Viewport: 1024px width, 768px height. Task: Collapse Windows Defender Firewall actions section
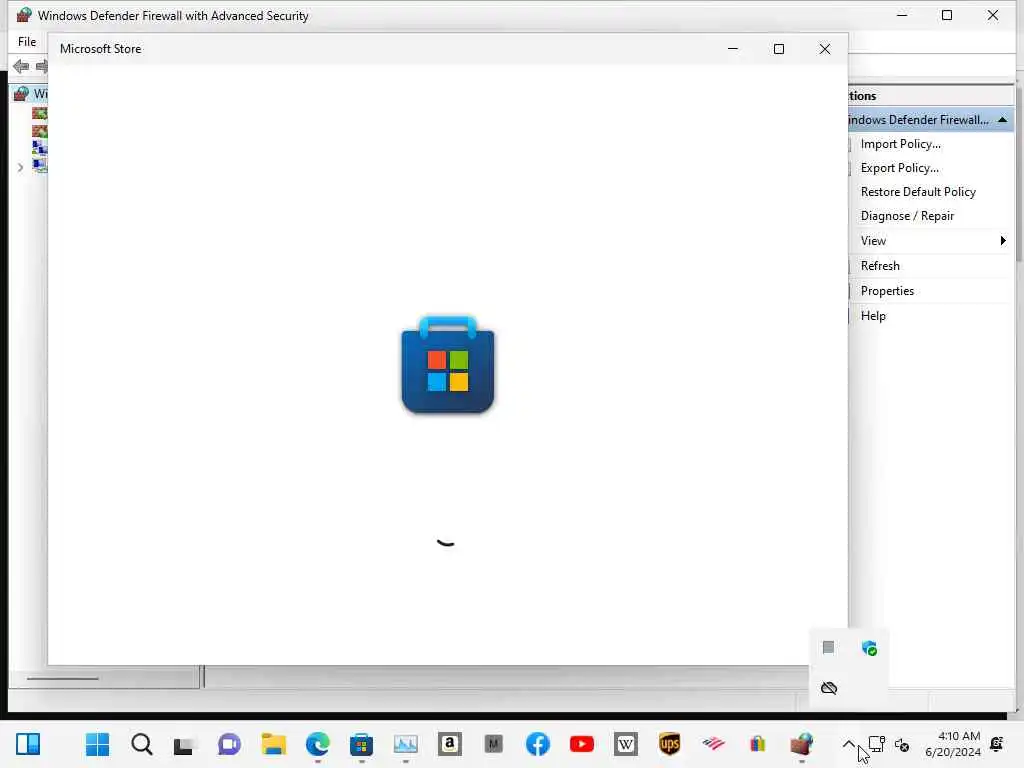pos(1002,120)
